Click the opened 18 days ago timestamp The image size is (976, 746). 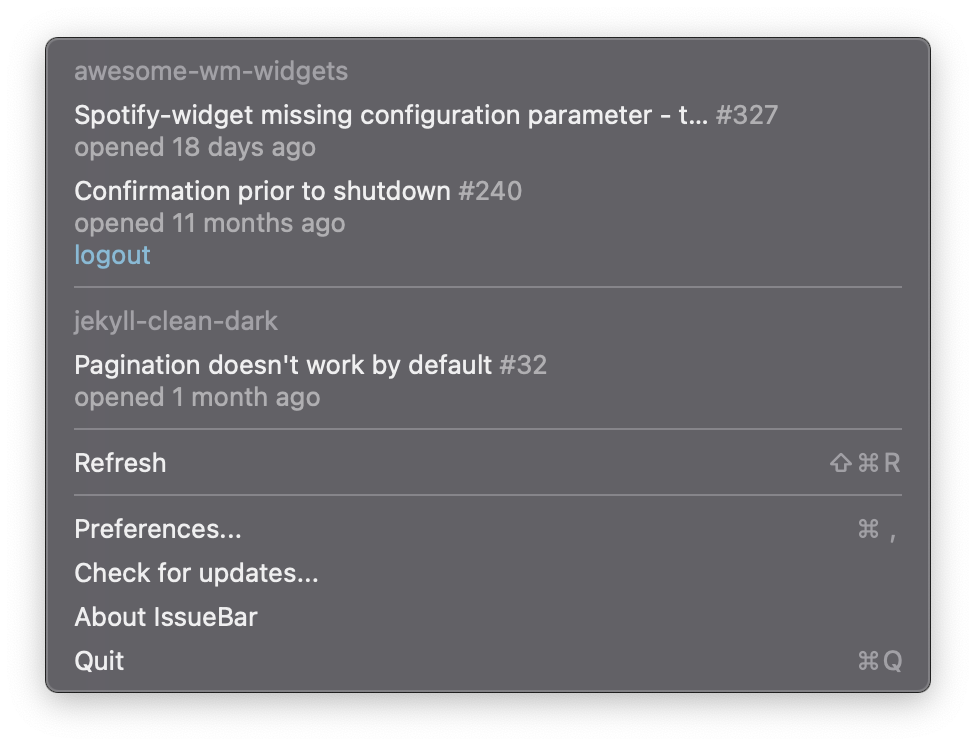[x=195, y=147]
